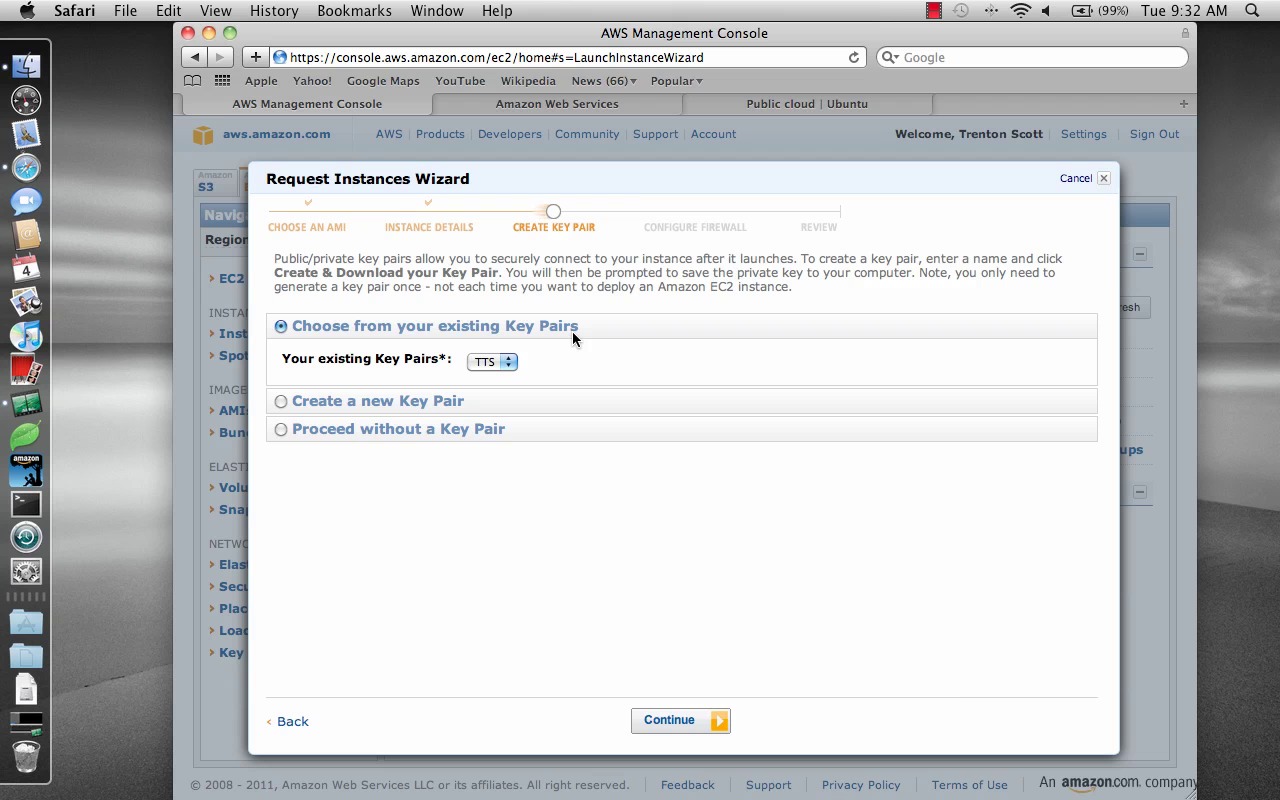Open the Feedback footer link

tap(688, 785)
